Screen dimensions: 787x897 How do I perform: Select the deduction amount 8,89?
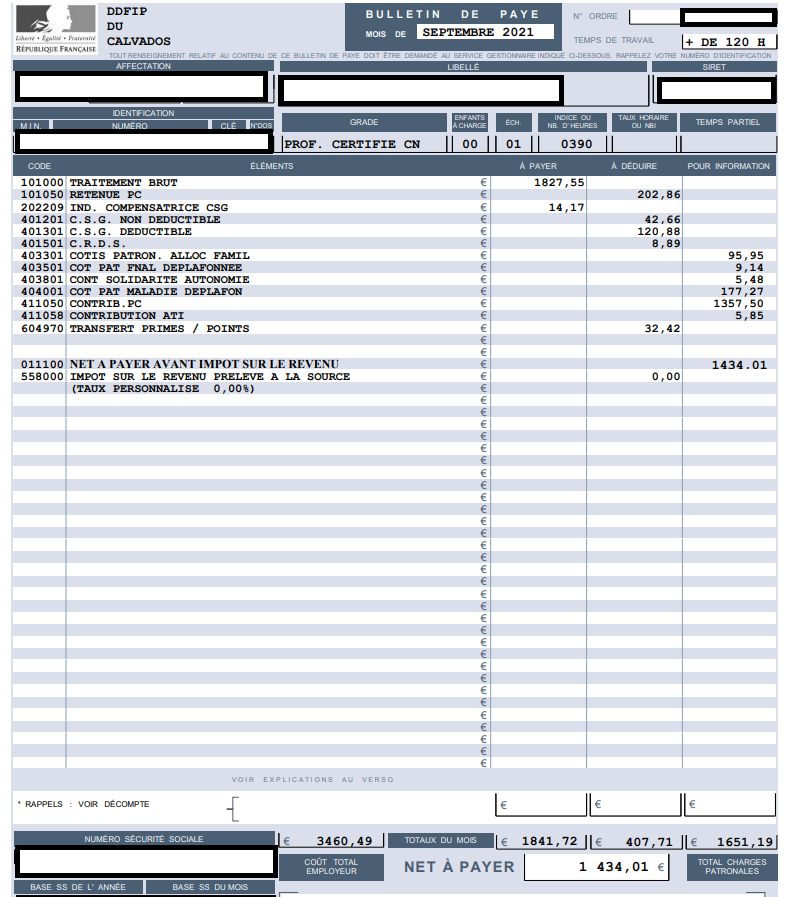pos(666,243)
